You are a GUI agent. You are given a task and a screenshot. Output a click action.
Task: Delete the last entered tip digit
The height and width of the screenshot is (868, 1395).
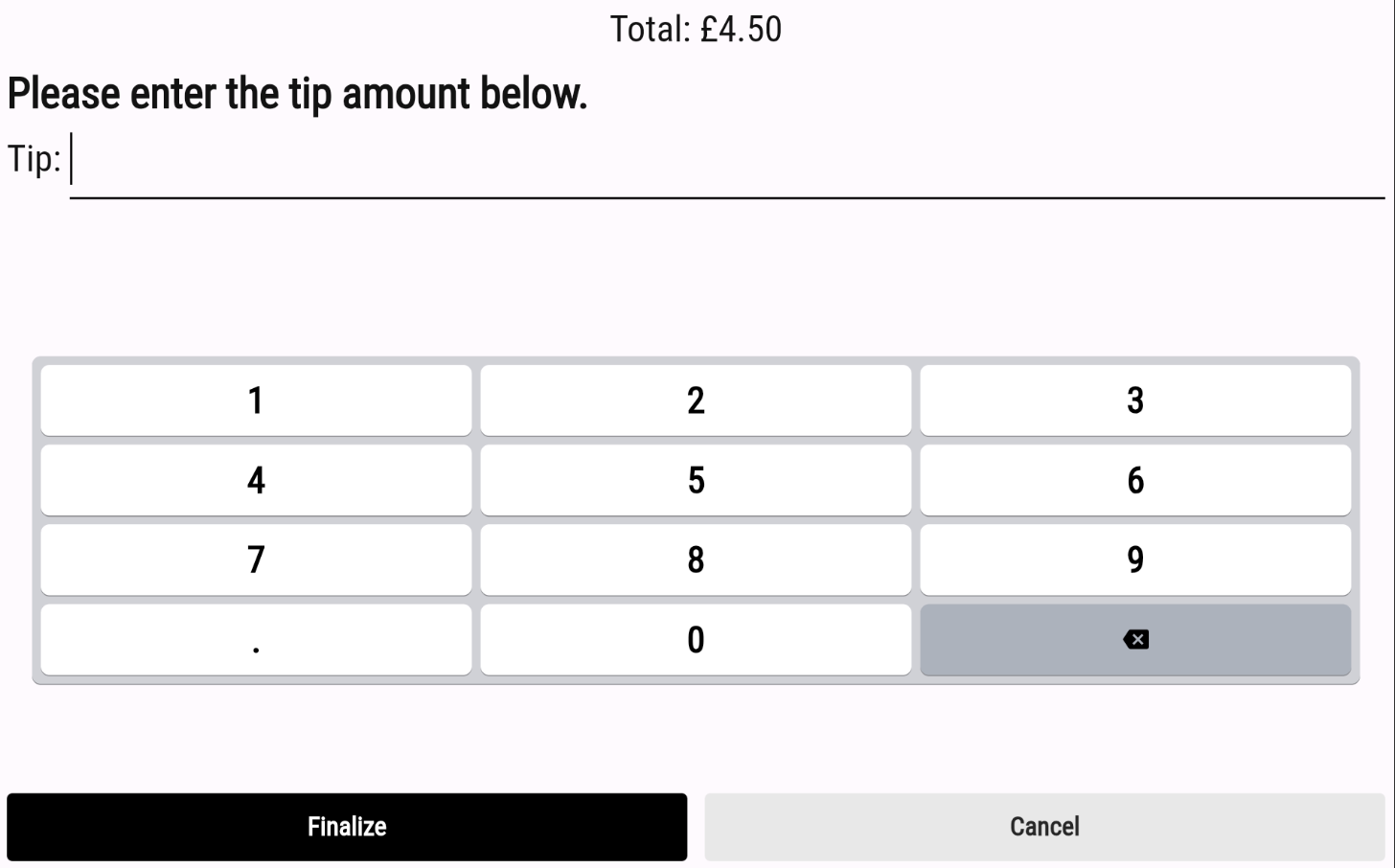coord(1135,640)
